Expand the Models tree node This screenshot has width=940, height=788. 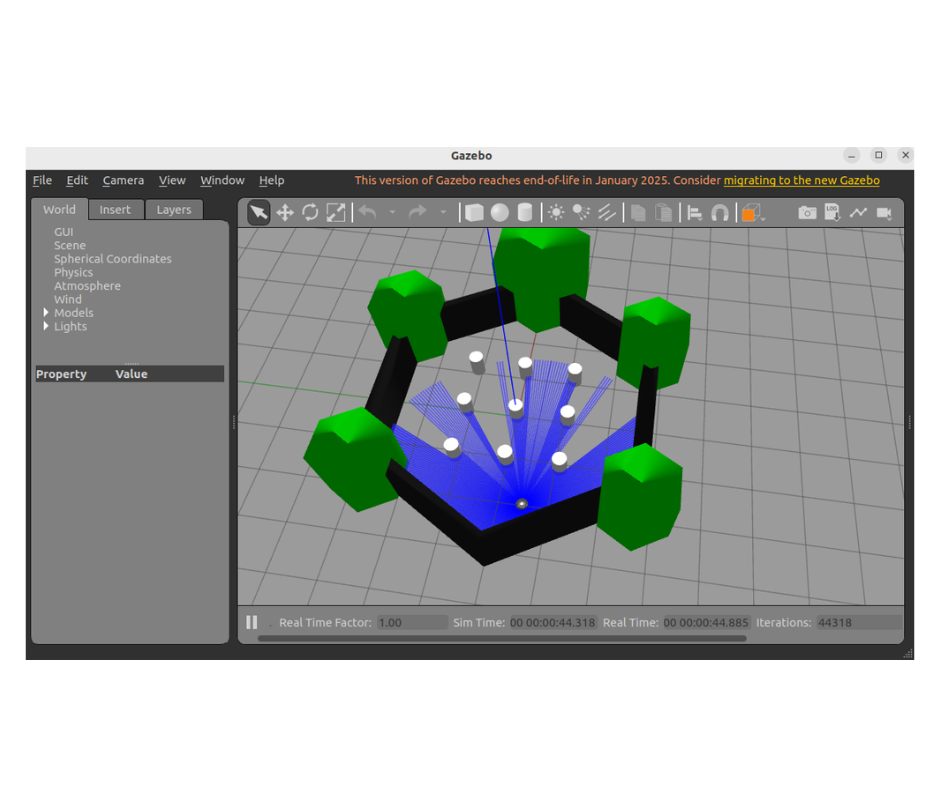point(46,313)
